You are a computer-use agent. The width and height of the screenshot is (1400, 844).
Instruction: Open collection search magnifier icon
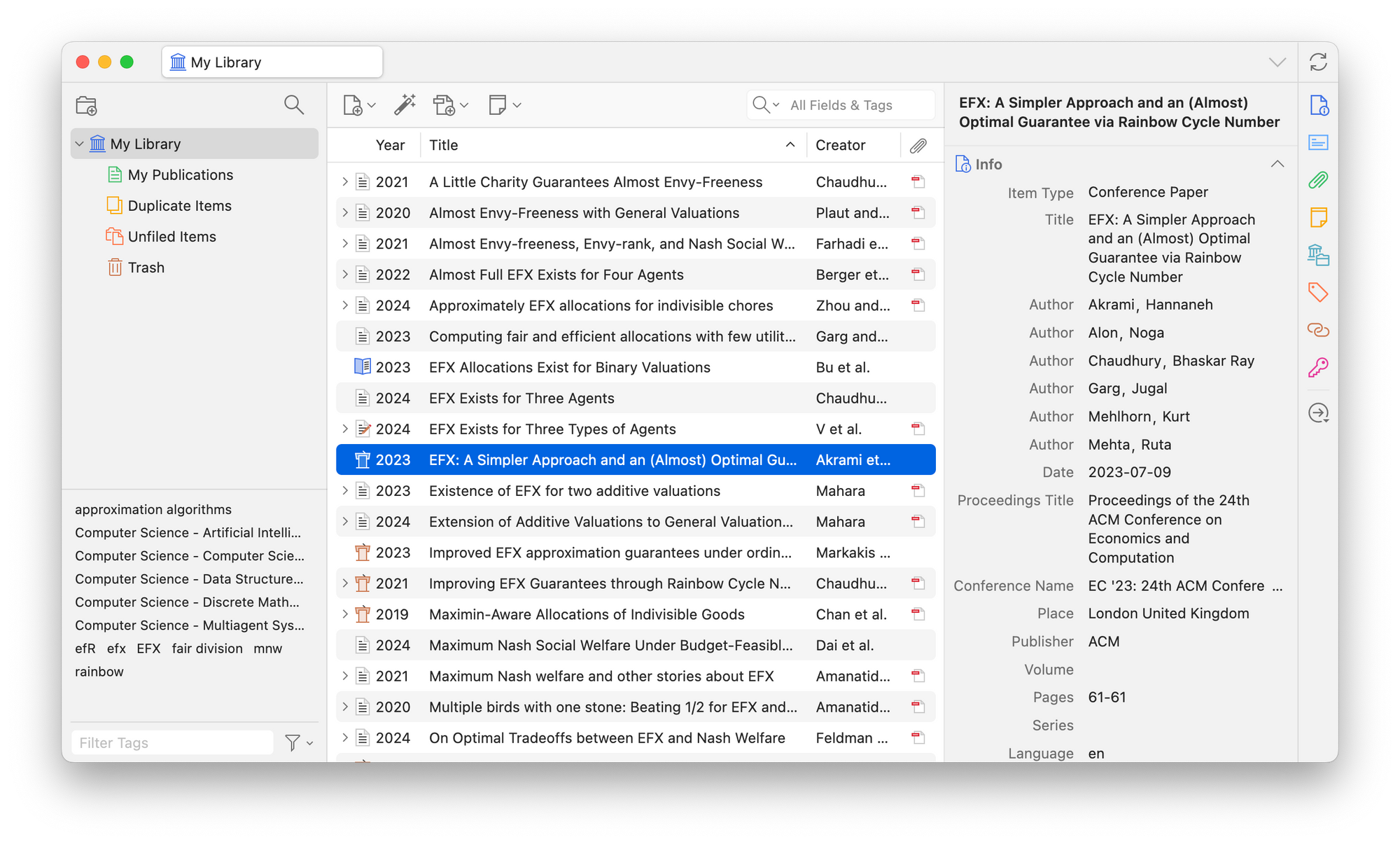(294, 105)
